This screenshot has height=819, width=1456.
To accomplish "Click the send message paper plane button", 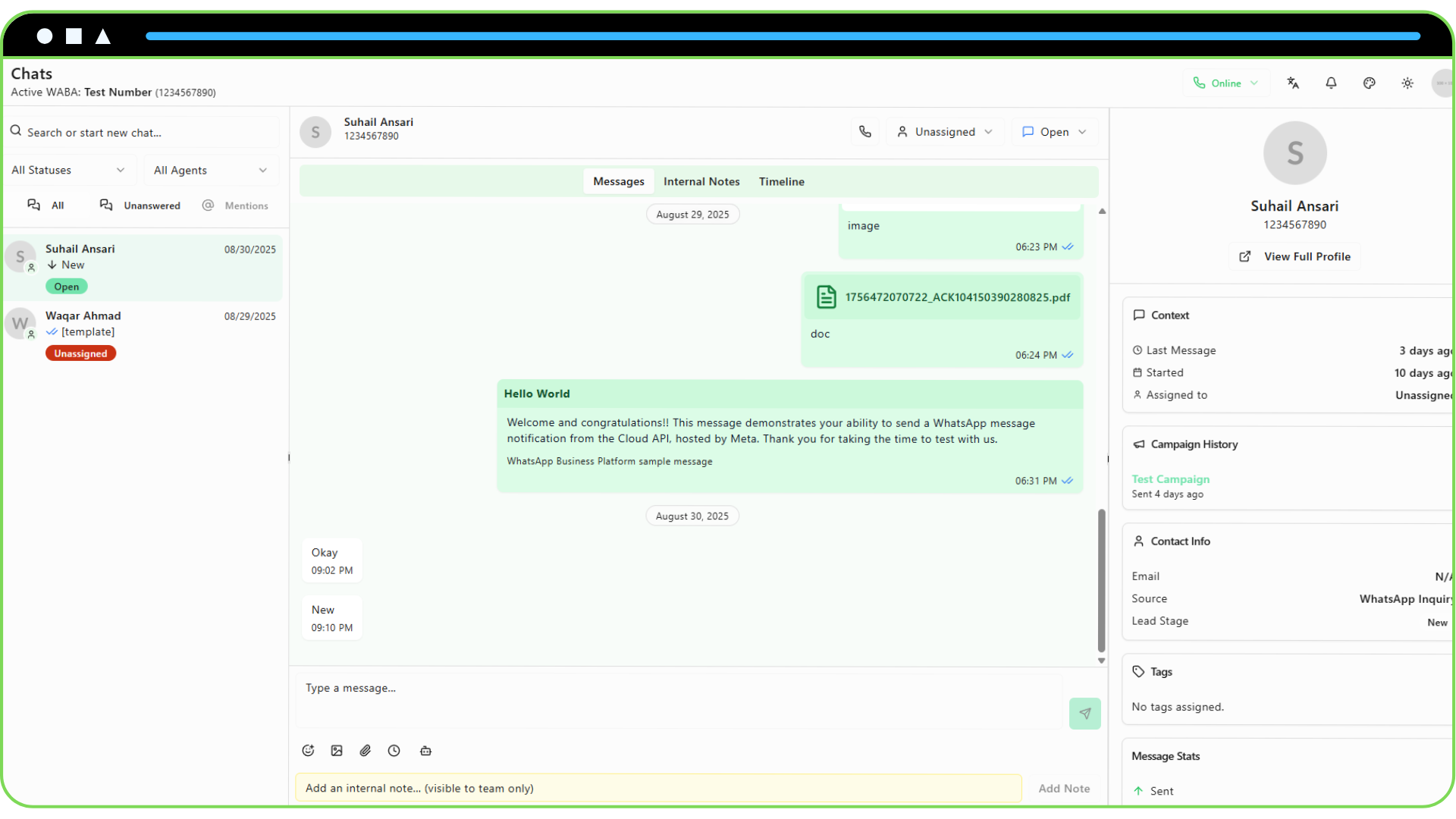I will click(1084, 714).
